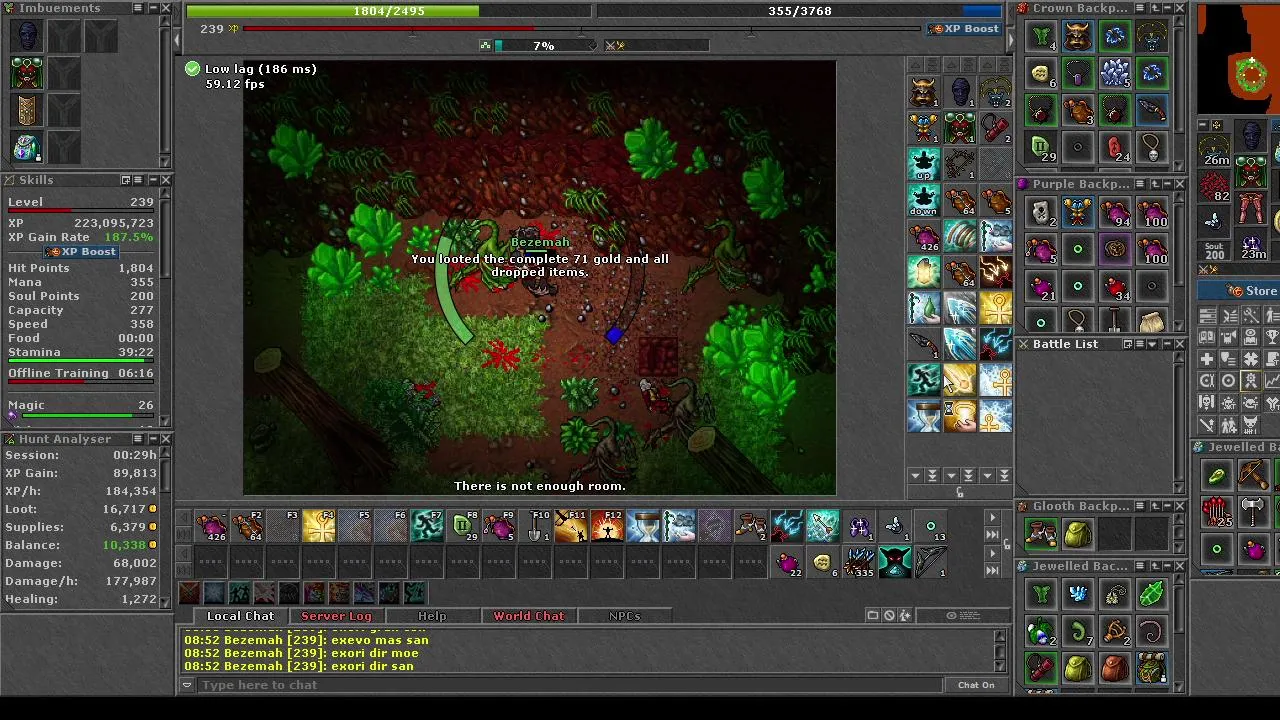1280x720 pixels.
Task: Click the XP Boost button in top bar
Action: pyautogui.click(x=964, y=29)
